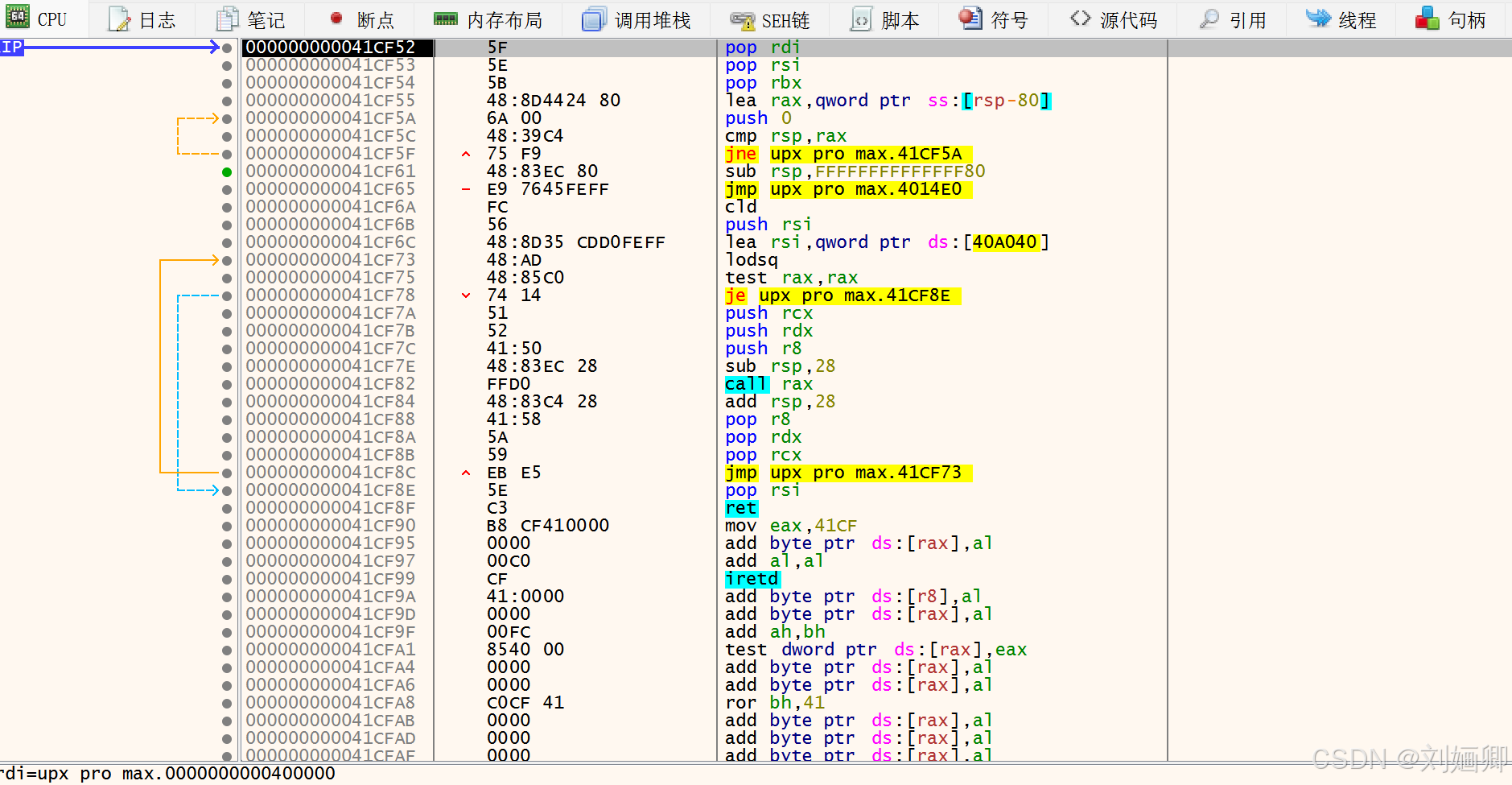
Task: Open the 源代码 (Source) view
Action: coord(1111,19)
